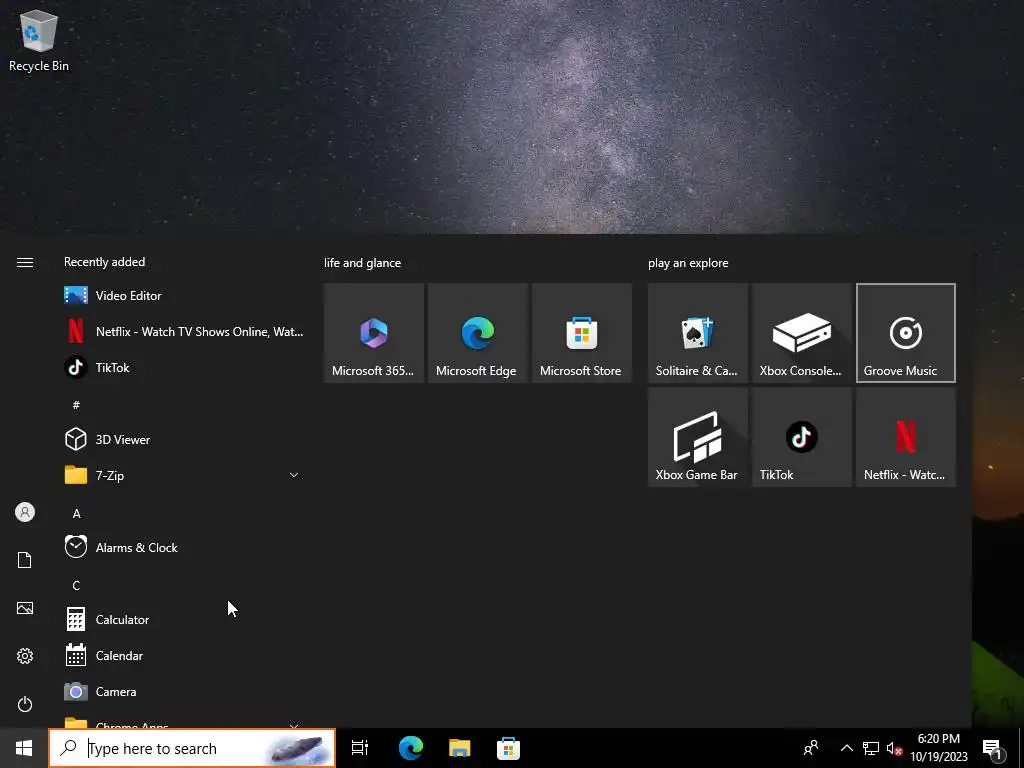
Task: Launch TikTok from recently added list
Action: click(x=183, y=367)
